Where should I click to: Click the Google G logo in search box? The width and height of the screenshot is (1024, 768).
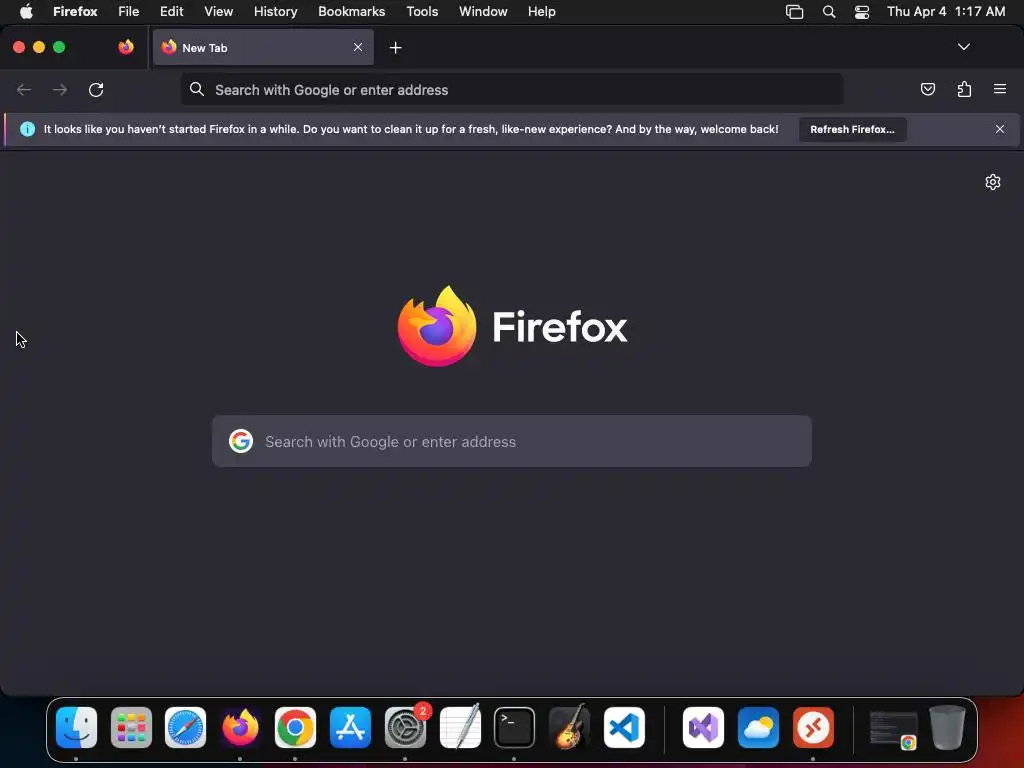click(x=241, y=441)
